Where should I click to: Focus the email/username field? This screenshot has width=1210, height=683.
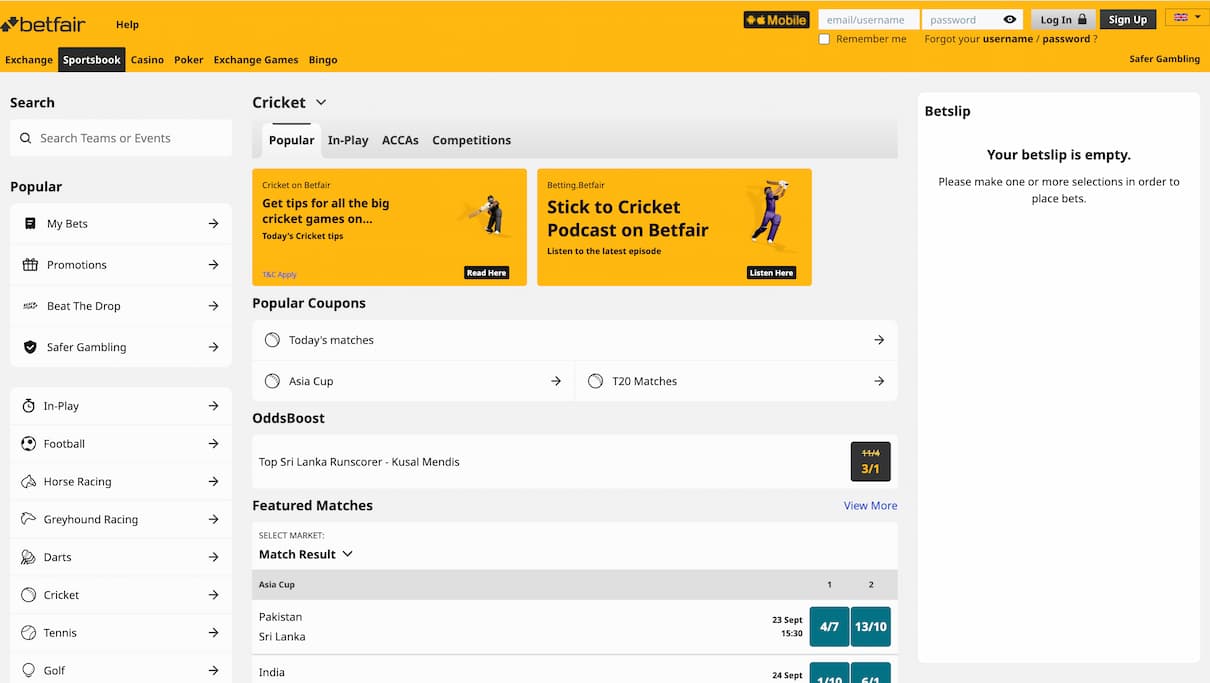point(868,19)
